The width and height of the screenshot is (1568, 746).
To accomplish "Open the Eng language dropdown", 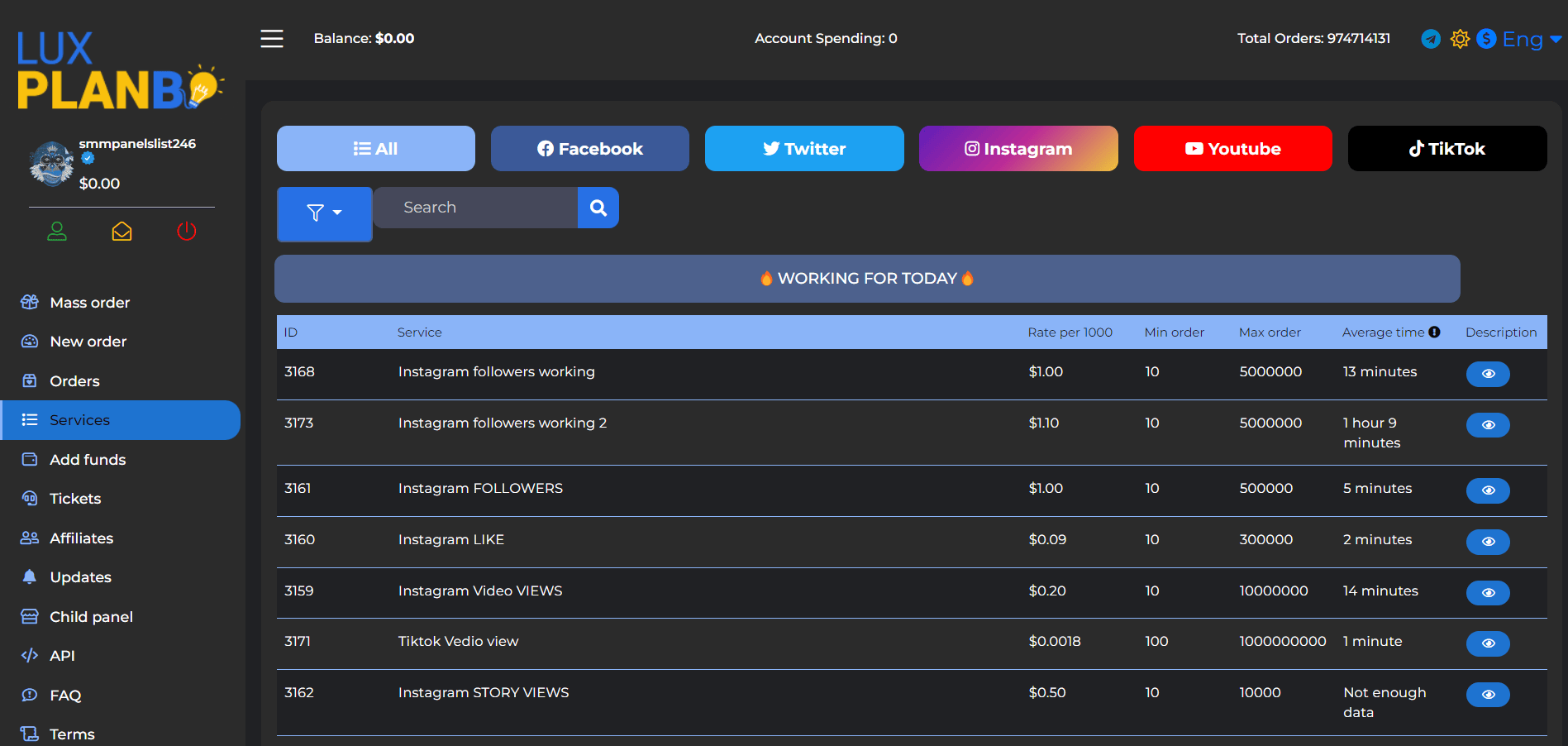I will coord(1532,39).
